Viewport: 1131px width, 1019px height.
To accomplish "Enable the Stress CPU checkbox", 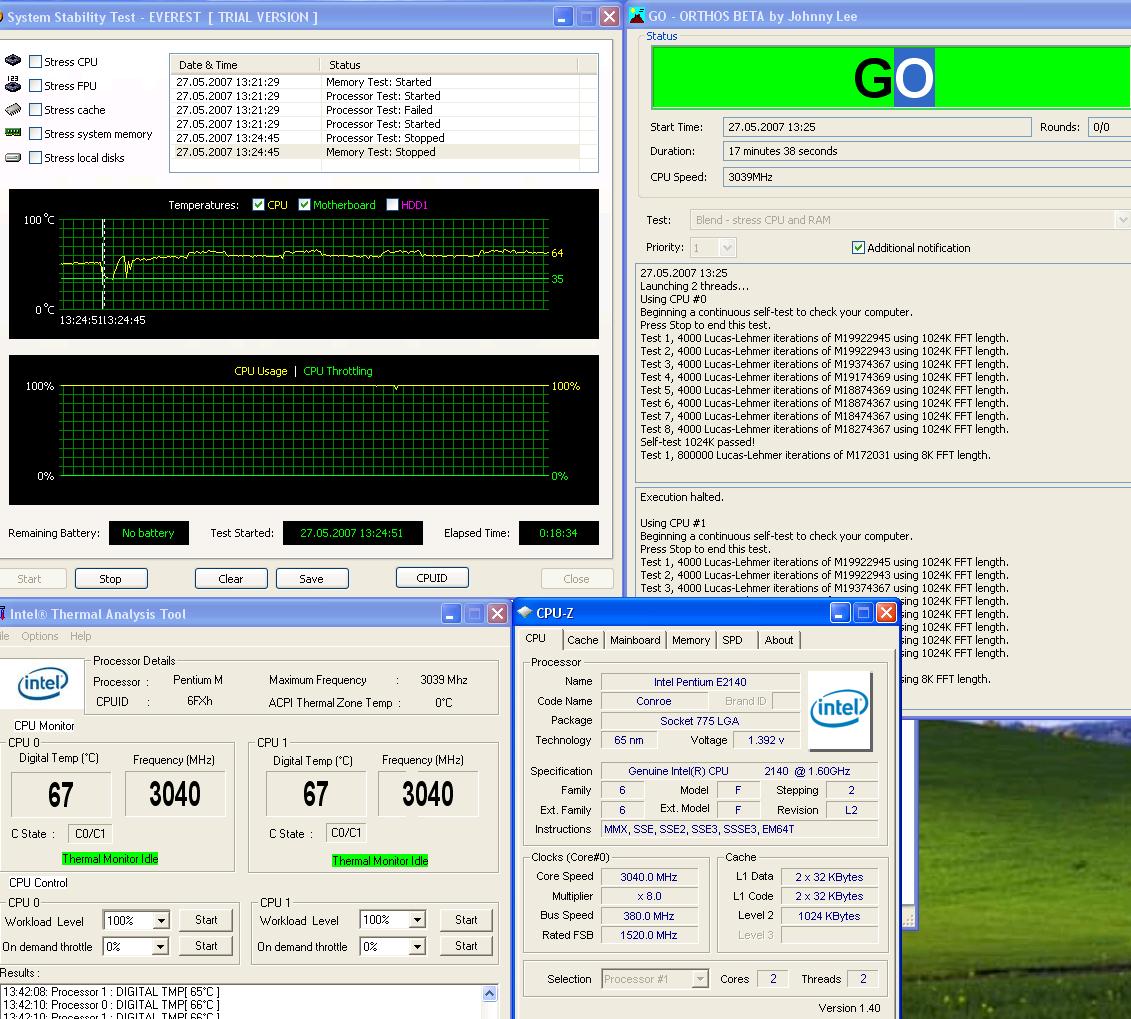I will [35, 61].
